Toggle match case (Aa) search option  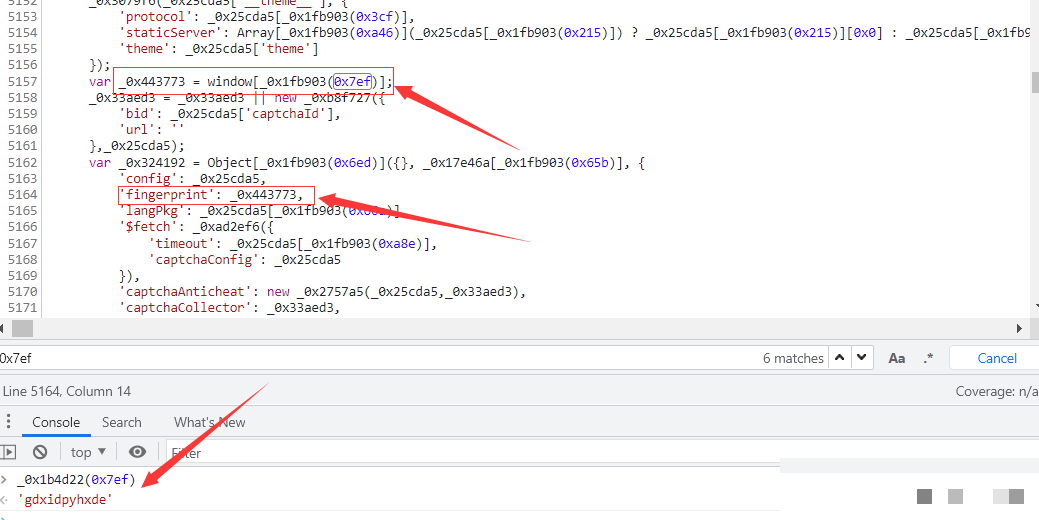tap(897, 358)
